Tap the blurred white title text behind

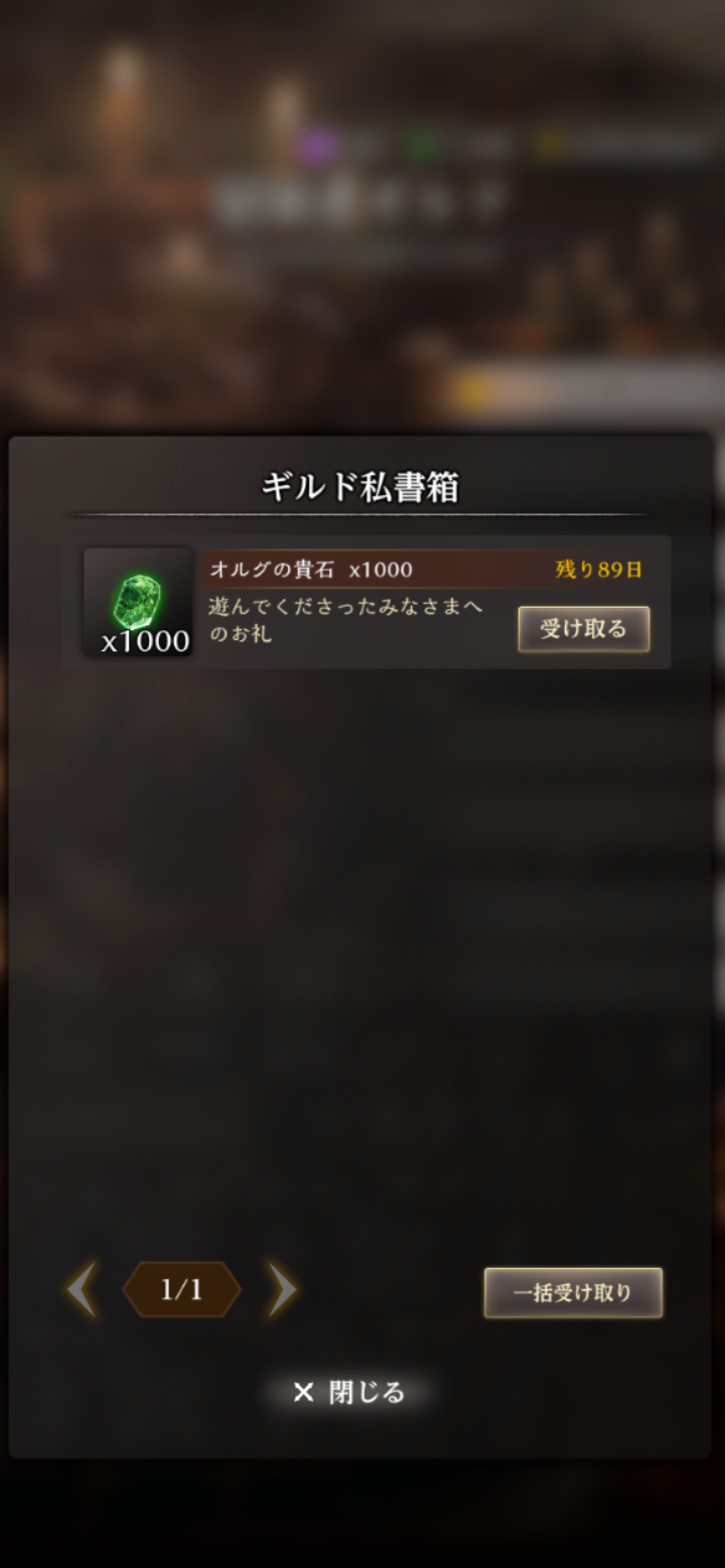359,200
